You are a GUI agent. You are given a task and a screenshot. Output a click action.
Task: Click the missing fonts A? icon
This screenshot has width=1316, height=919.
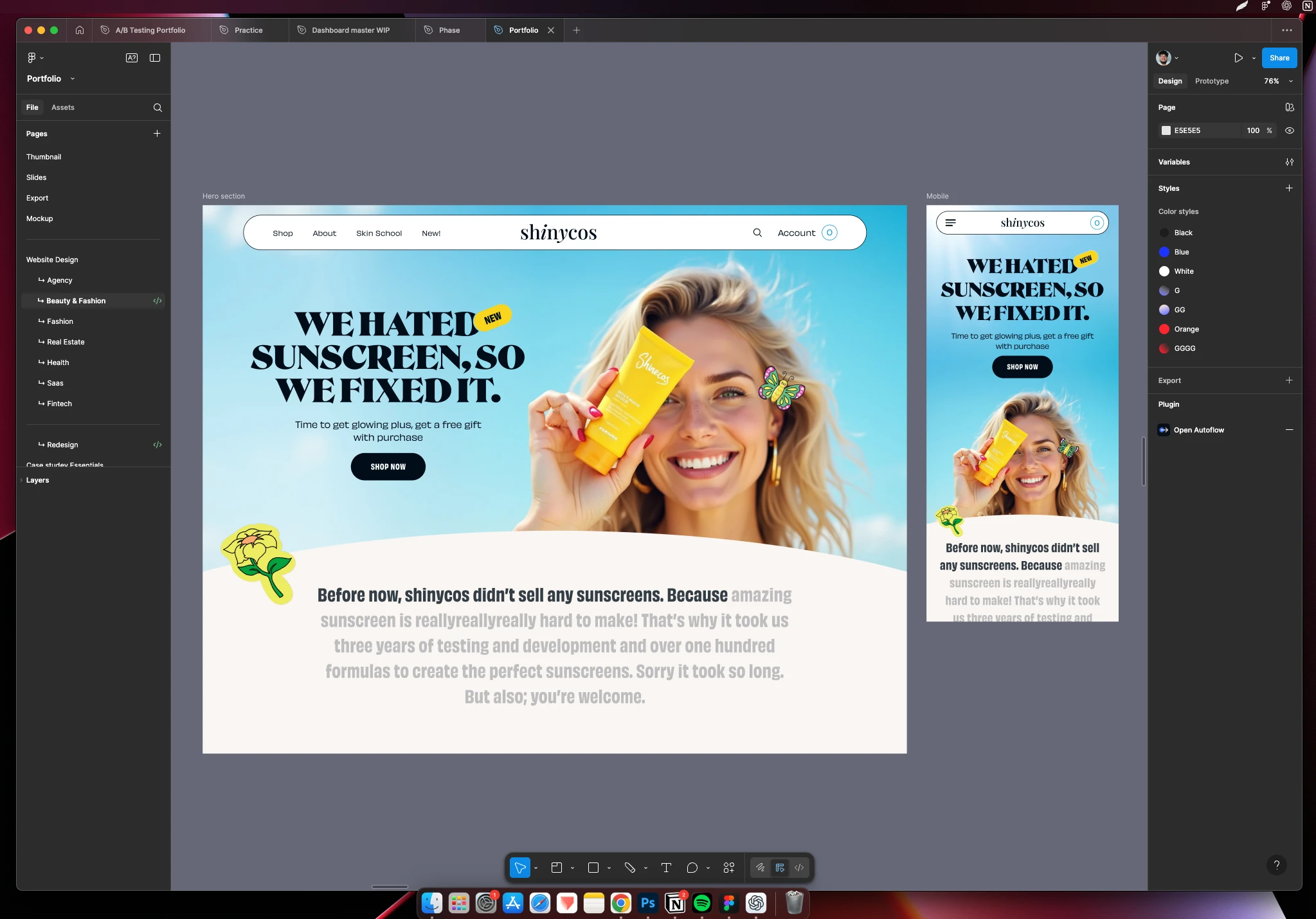[x=132, y=58]
